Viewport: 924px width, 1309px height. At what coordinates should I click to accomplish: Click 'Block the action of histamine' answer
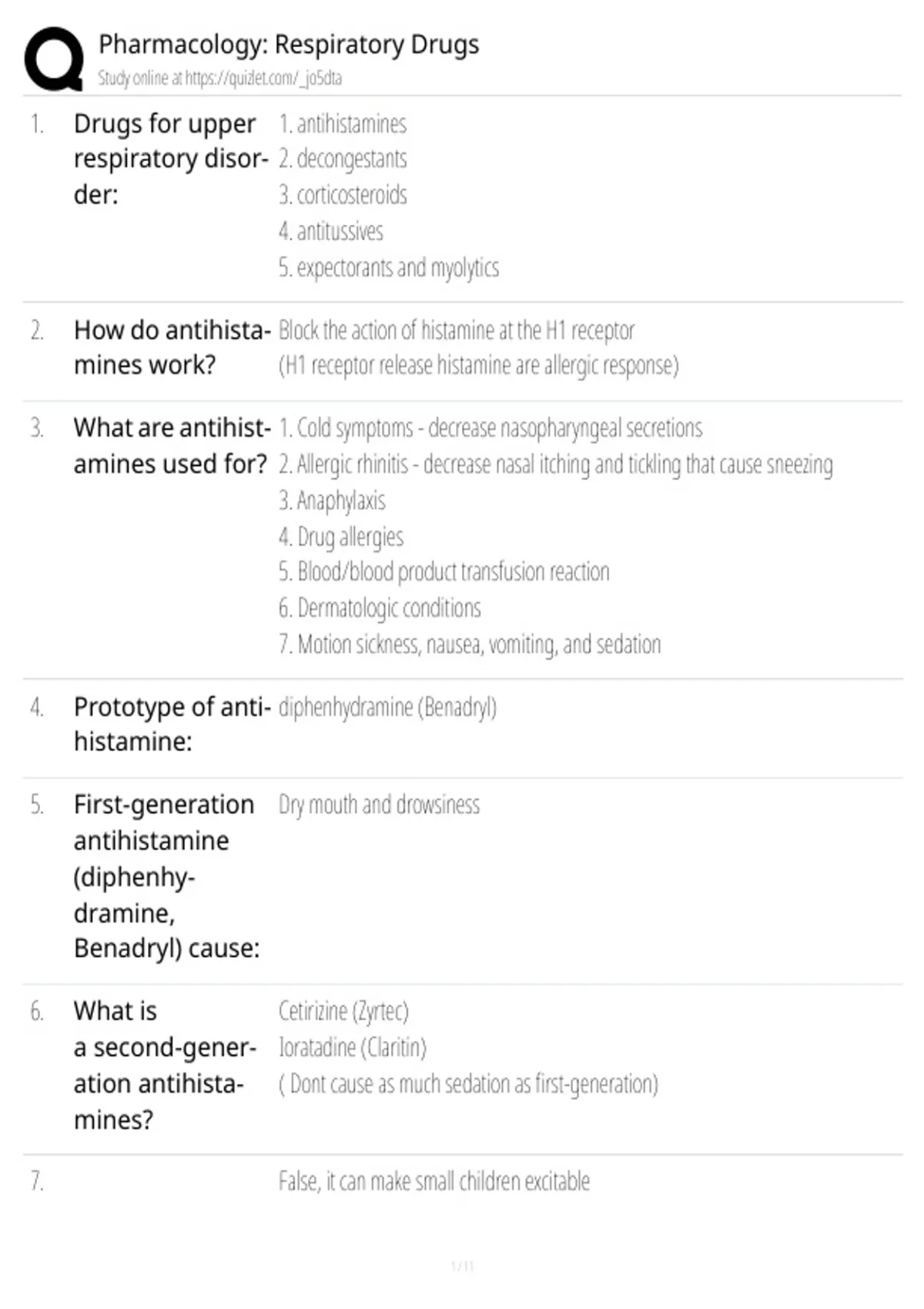457,330
